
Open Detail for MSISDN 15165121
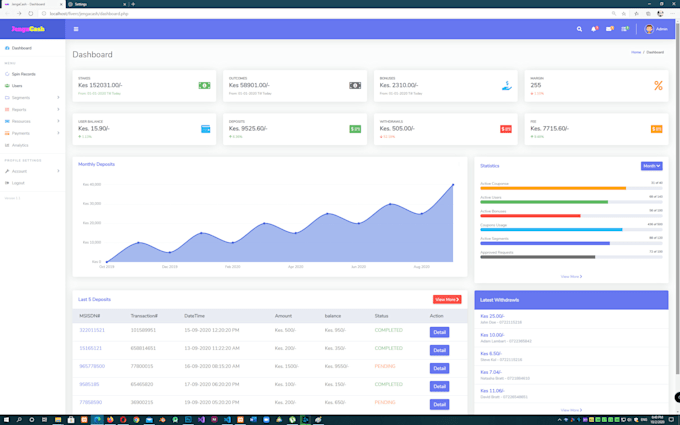click(439, 350)
